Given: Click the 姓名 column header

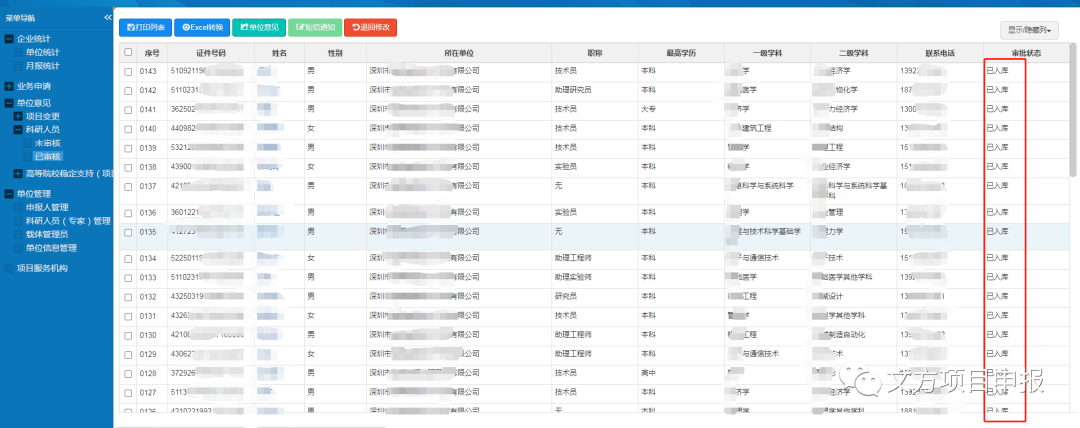Looking at the screenshot, I should coord(279,53).
